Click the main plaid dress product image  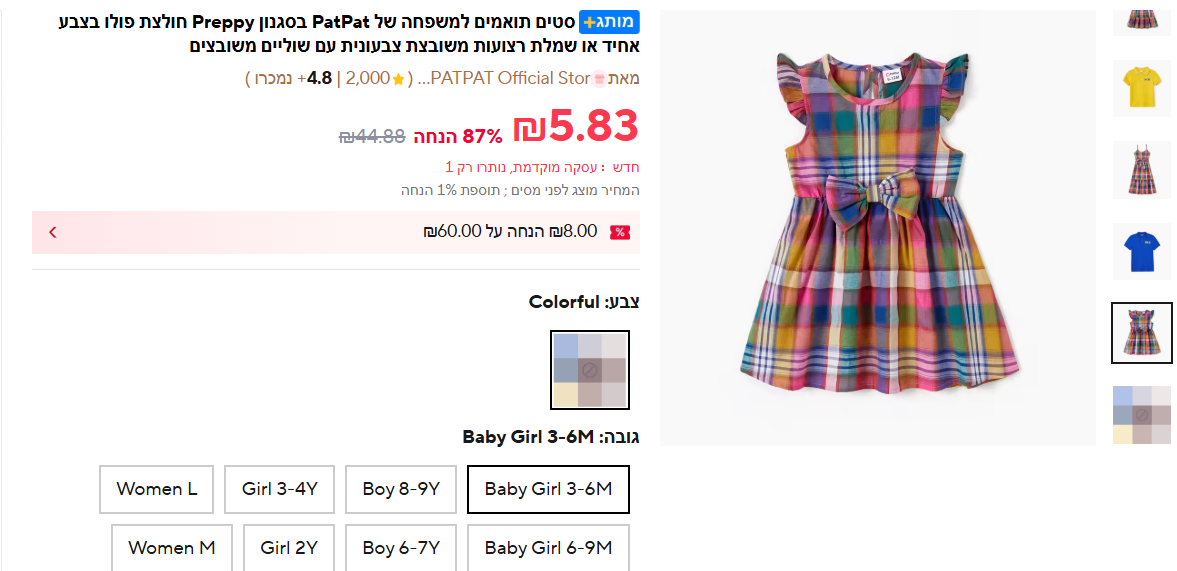[877, 228]
